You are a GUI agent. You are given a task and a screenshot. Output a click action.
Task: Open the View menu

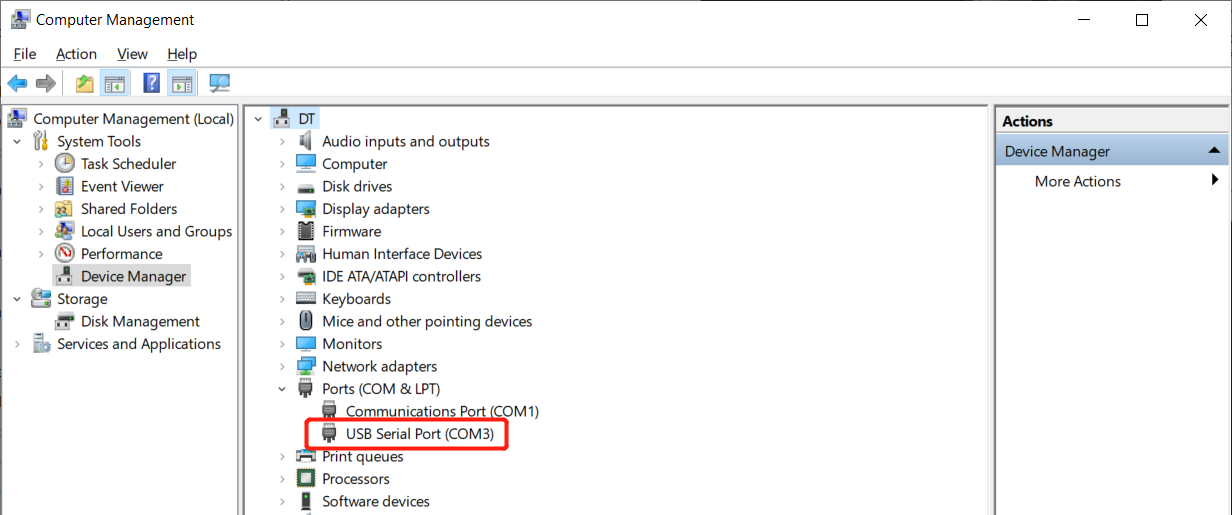click(132, 54)
